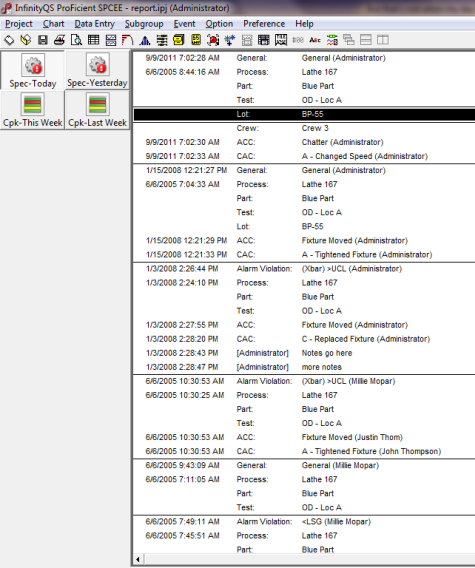This screenshot has width=475, height=568.
Task: Click the data table grid toolbar icon
Action: (93, 40)
